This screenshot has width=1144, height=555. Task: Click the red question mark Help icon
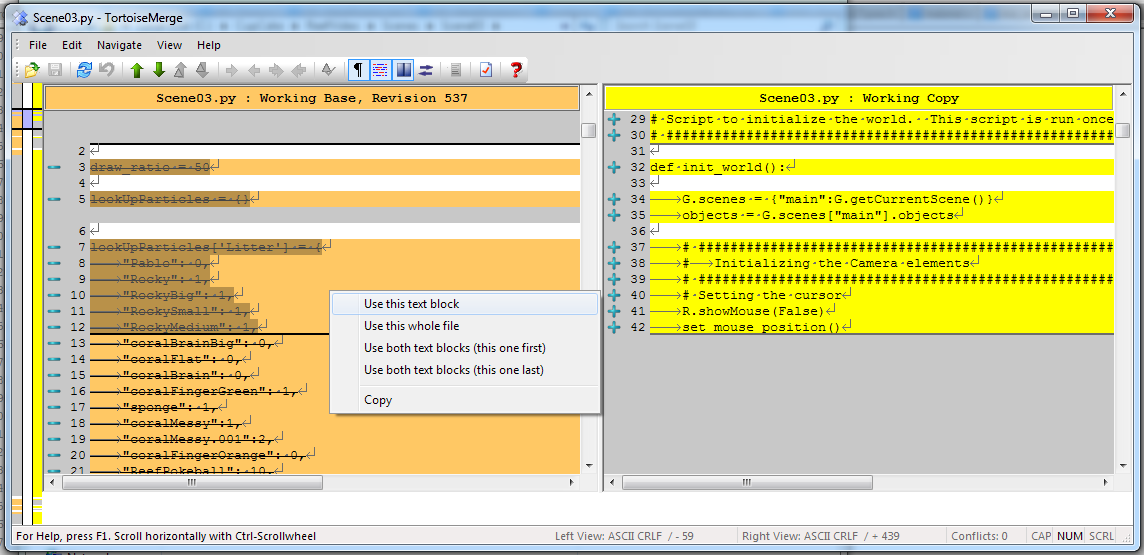[x=516, y=70]
